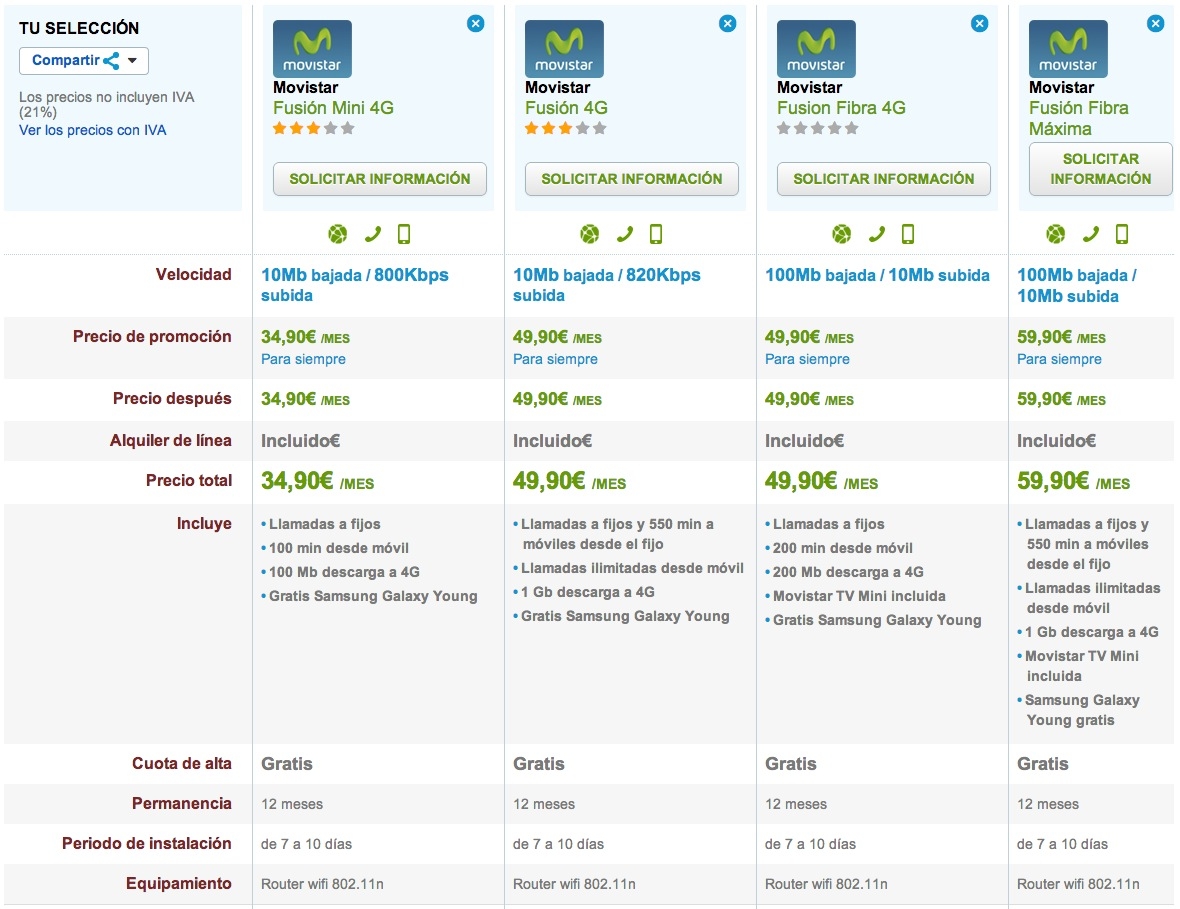Click the mobile icon under Fusión Fibra Máxima

(x=1122, y=235)
